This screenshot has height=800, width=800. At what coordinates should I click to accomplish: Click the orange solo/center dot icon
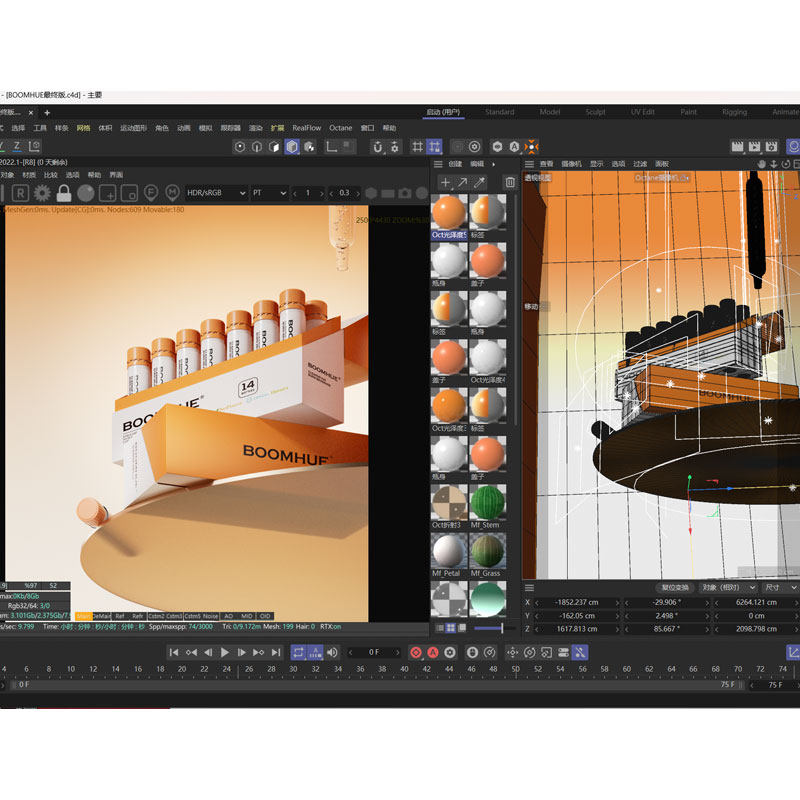(531, 147)
